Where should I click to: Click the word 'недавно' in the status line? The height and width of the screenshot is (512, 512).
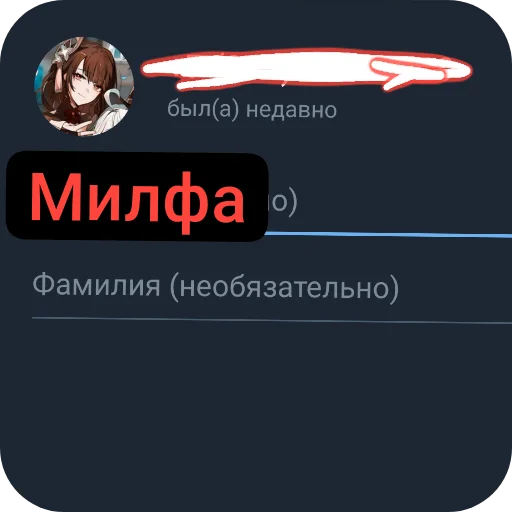click(x=291, y=109)
